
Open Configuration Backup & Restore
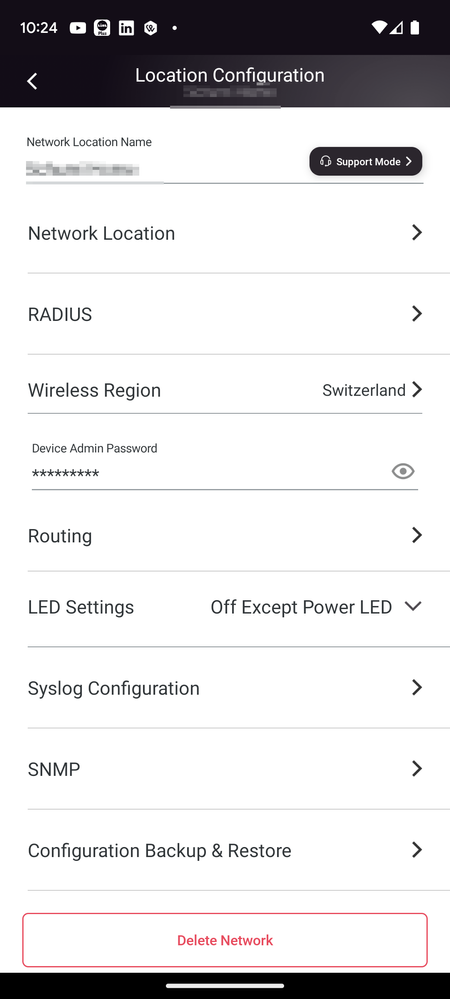[225, 851]
